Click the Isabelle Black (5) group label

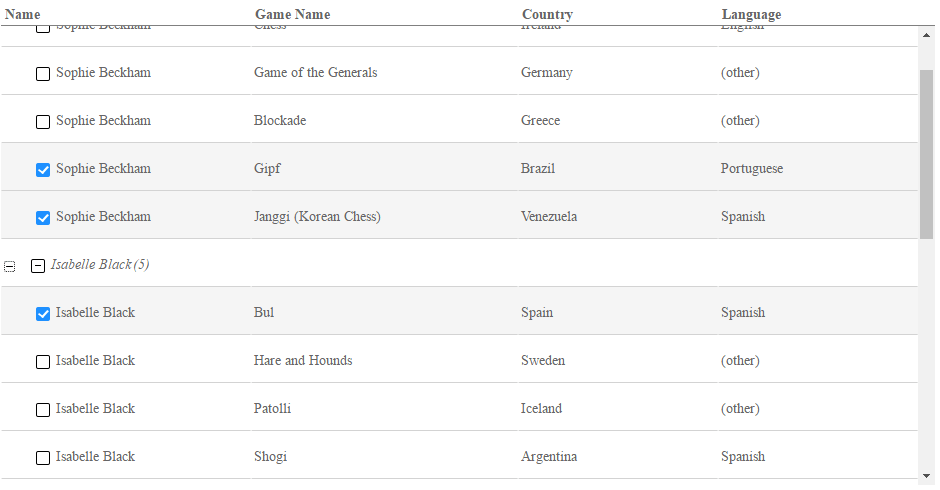tap(100, 264)
